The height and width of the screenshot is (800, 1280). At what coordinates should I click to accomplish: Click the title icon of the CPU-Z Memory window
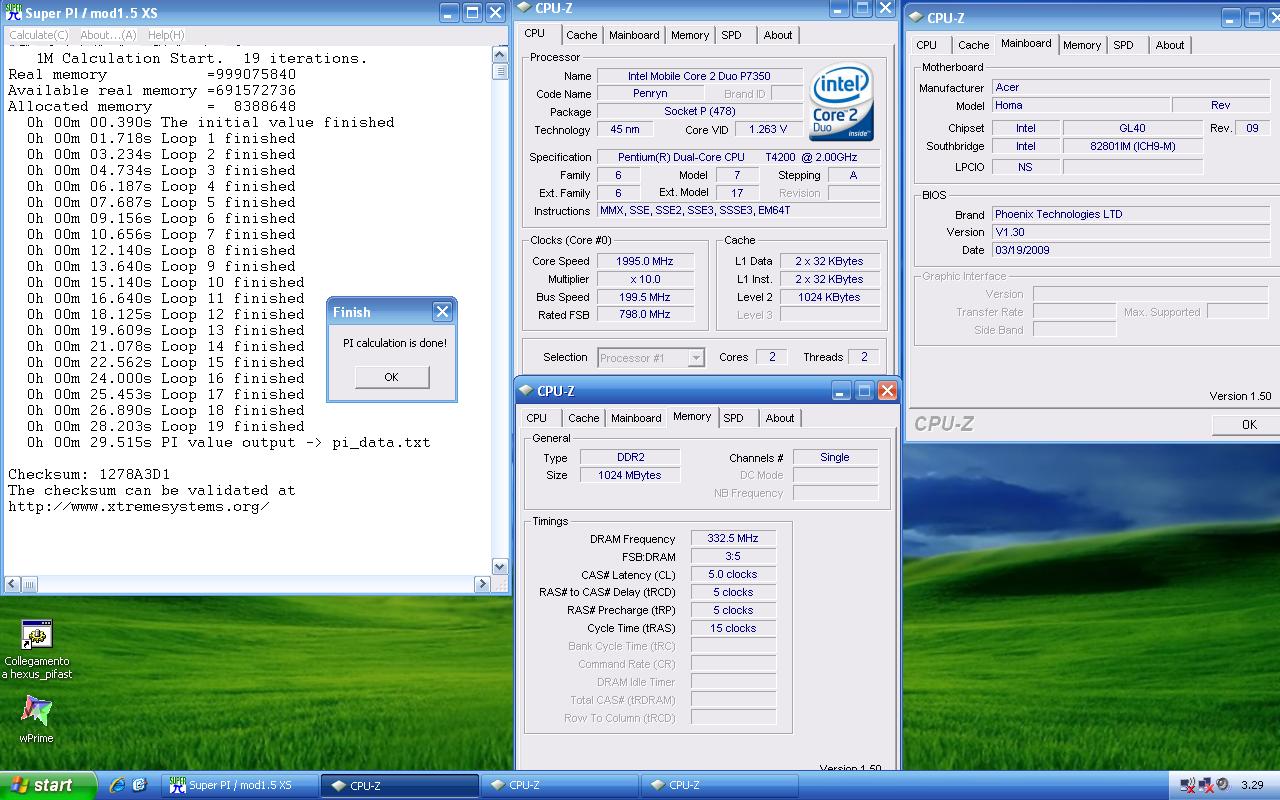[x=526, y=391]
